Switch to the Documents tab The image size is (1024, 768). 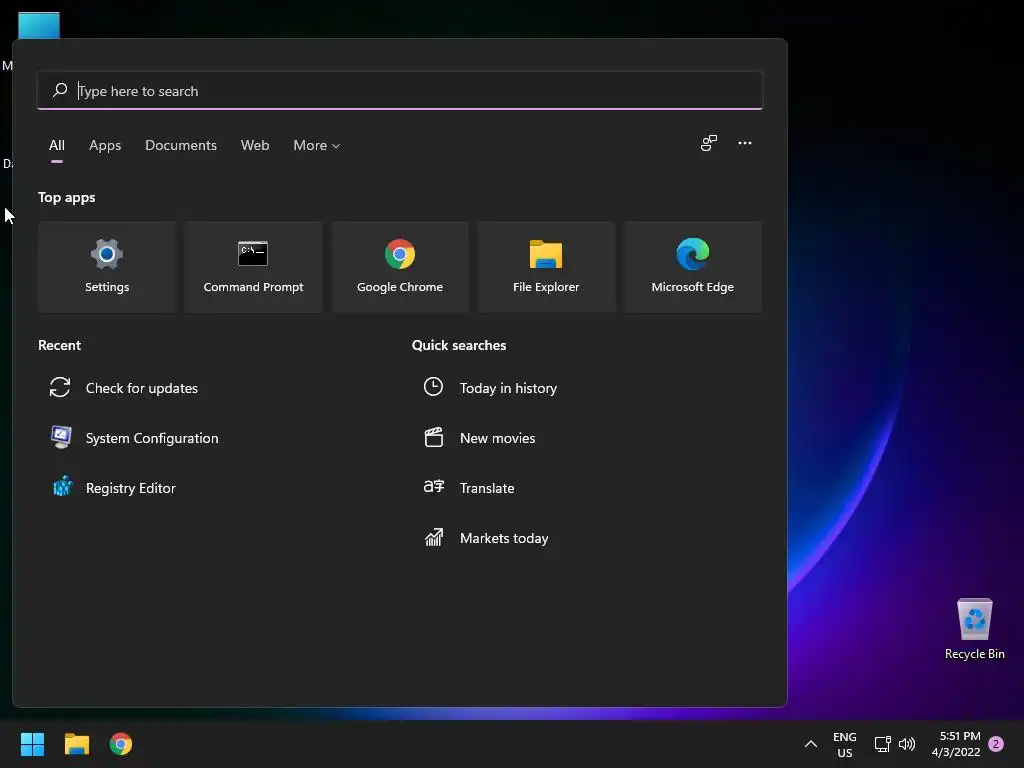pos(181,145)
